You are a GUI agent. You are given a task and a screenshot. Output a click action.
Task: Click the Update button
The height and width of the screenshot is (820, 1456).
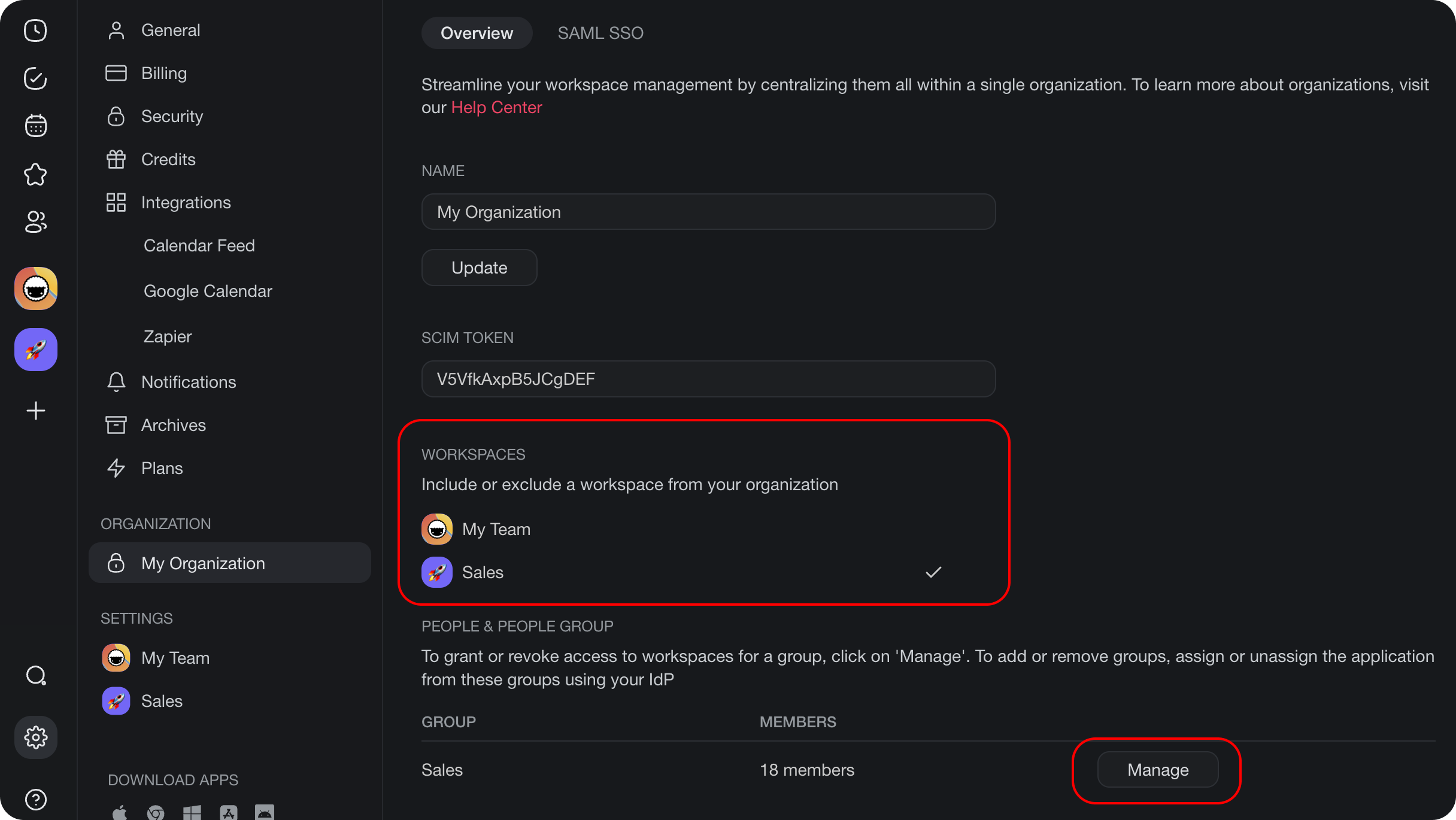[x=479, y=268]
